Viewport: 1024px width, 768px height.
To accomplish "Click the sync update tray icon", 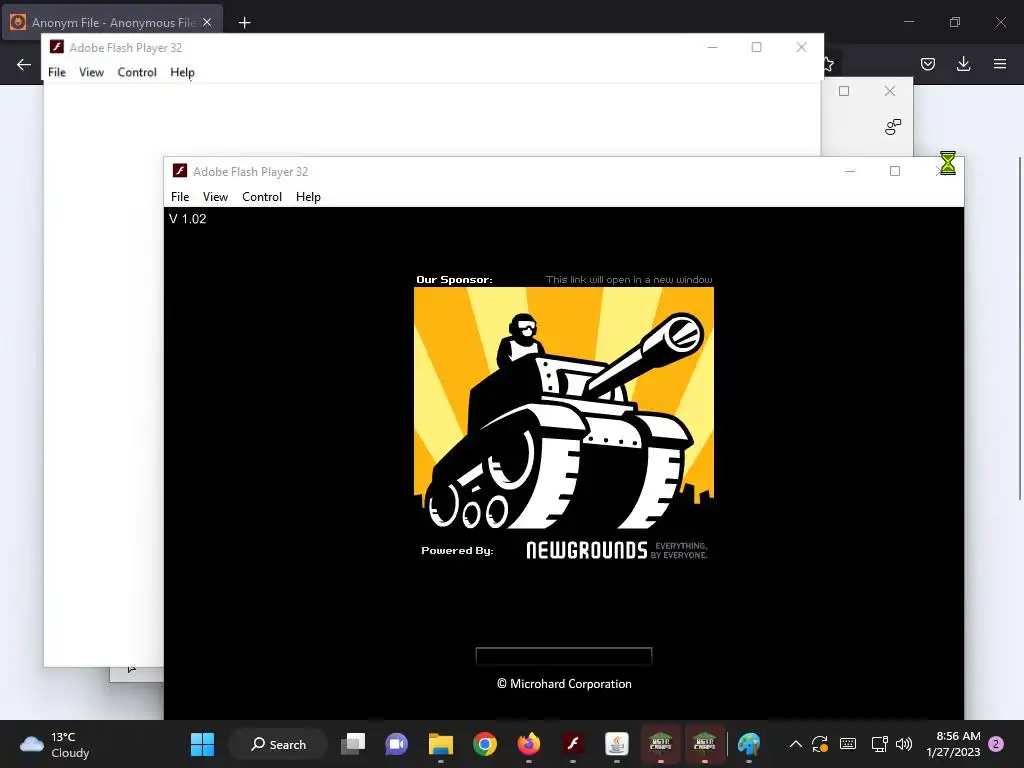I will [x=820, y=744].
